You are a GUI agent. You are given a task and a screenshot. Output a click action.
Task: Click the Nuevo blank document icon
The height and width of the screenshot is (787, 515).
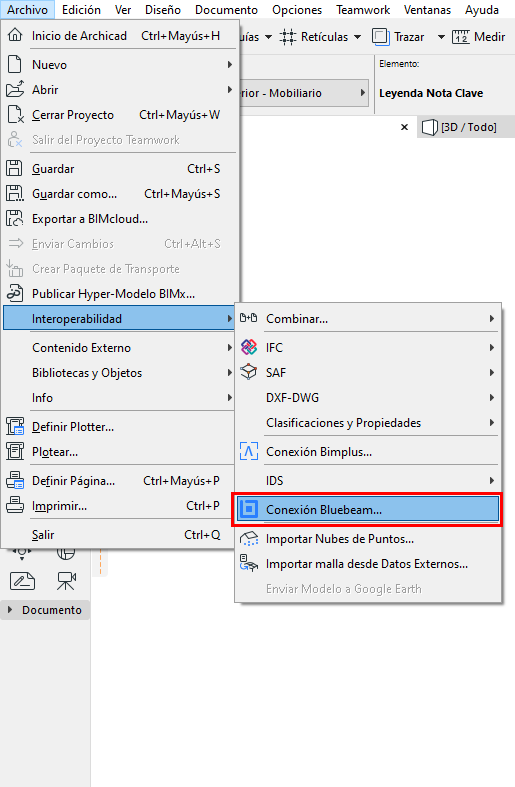pos(15,64)
